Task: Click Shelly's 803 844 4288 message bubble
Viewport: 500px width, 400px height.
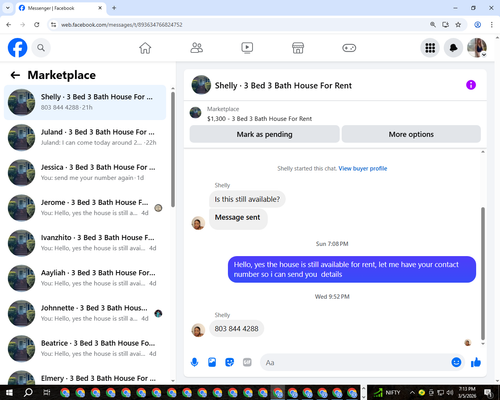Action: (x=236, y=329)
